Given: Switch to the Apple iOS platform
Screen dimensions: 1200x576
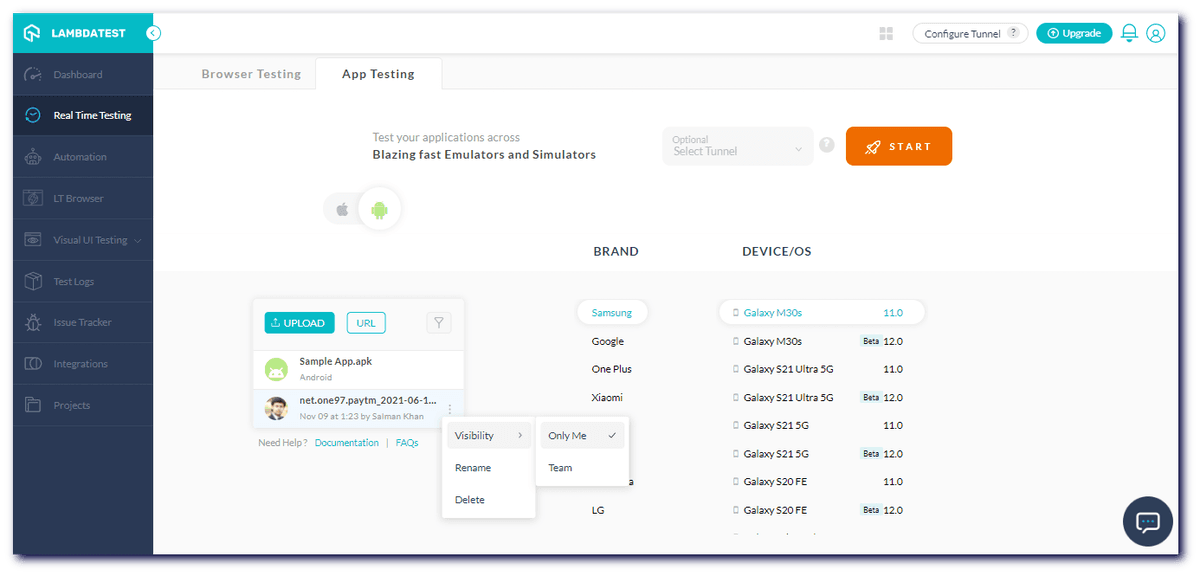Looking at the screenshot, I should pyautogui.click(x=342, y=210).
